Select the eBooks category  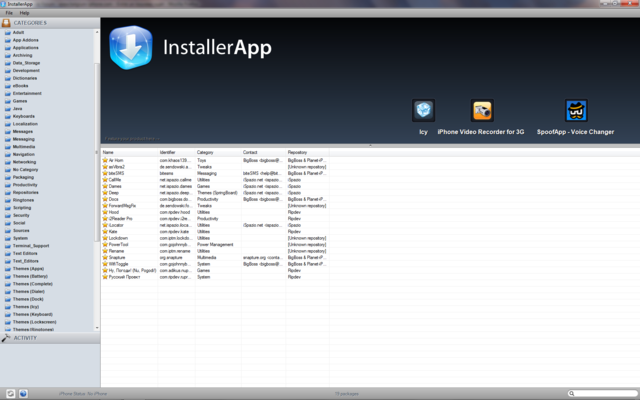[20, 86]
